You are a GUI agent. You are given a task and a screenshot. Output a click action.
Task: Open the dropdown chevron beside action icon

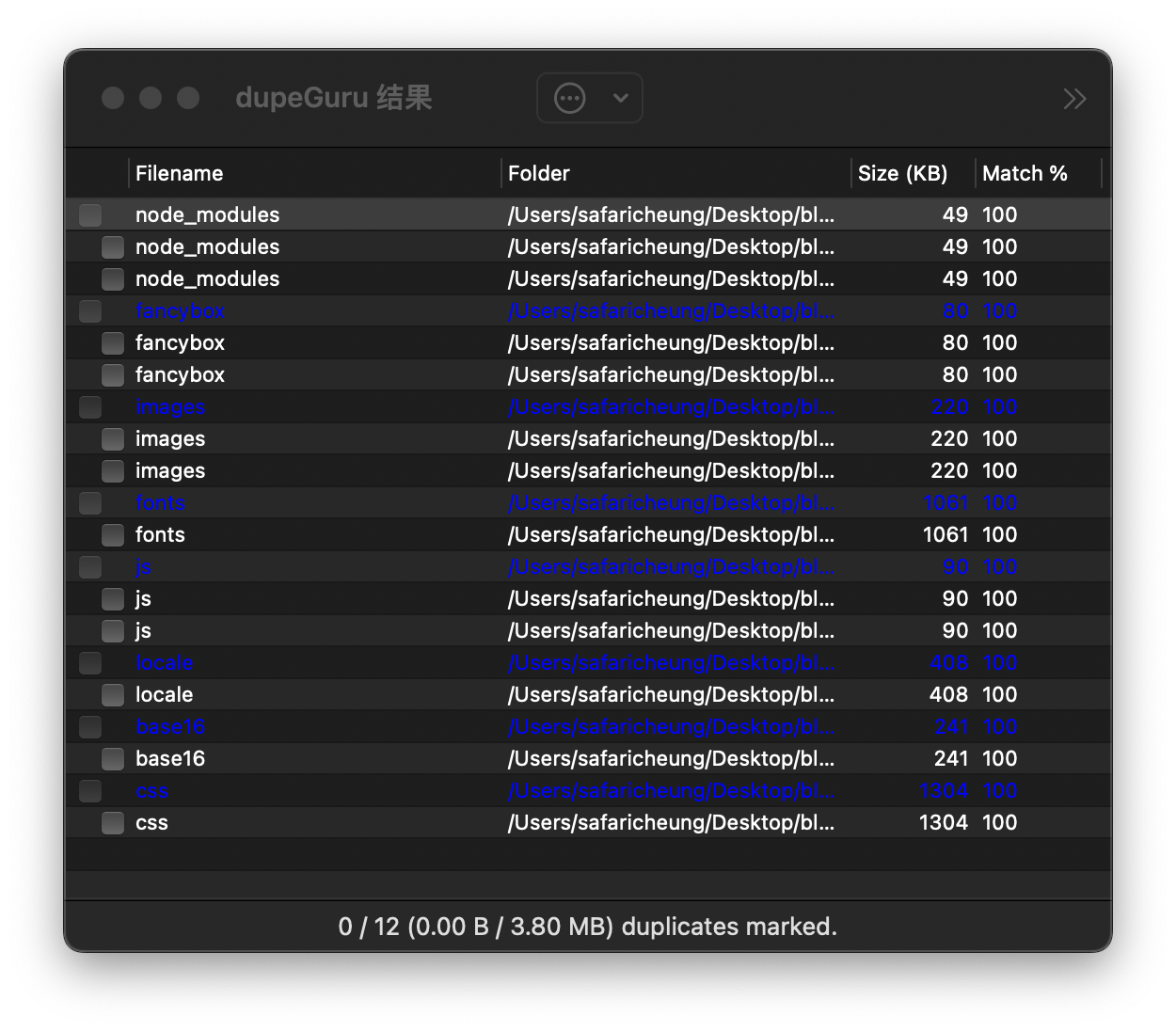coord(620,98)
